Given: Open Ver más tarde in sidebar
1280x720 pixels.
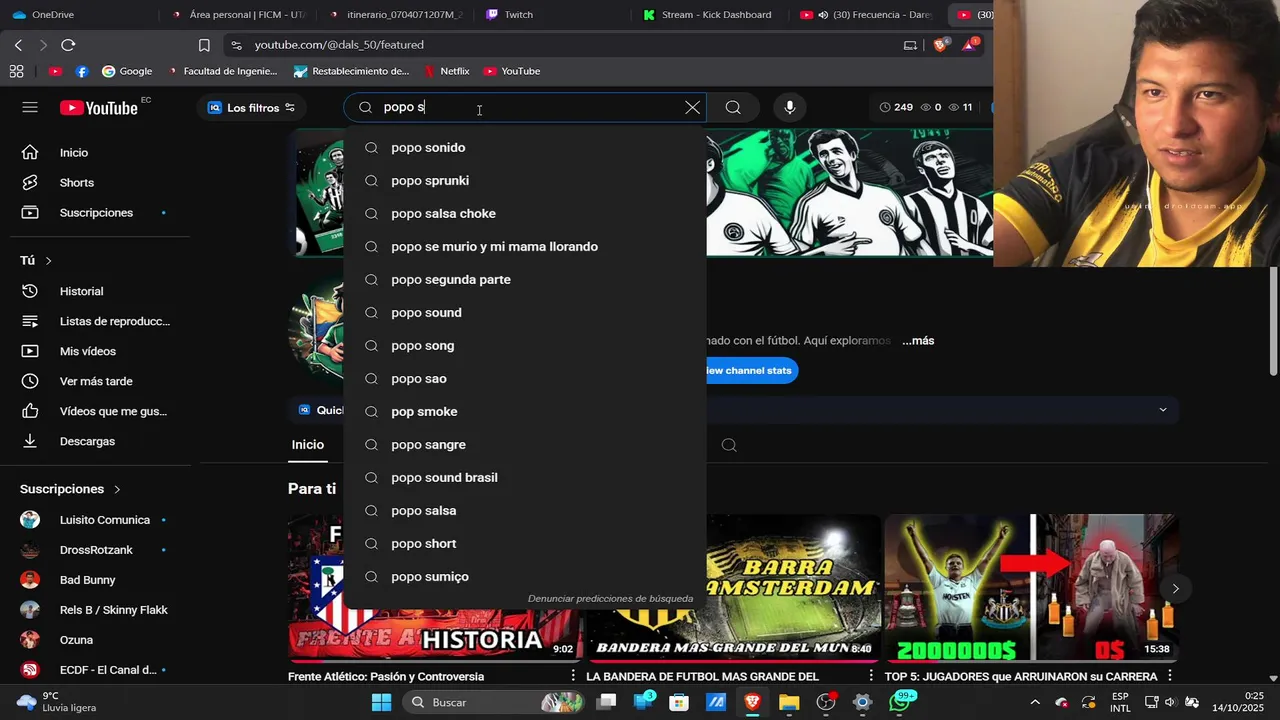Looking at the screenshot, I should click(95, 381).
